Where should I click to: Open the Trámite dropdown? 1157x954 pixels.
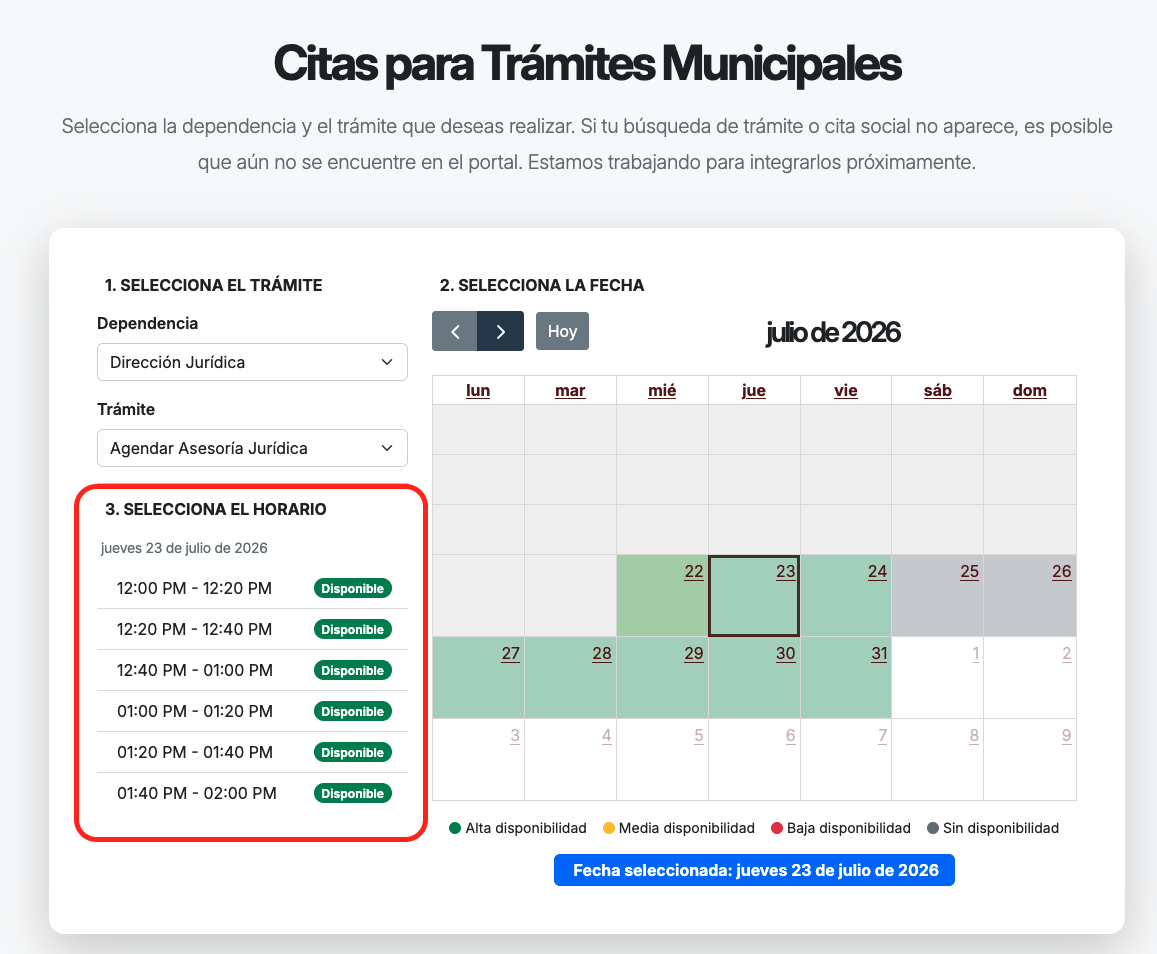(x=252, y=449)
